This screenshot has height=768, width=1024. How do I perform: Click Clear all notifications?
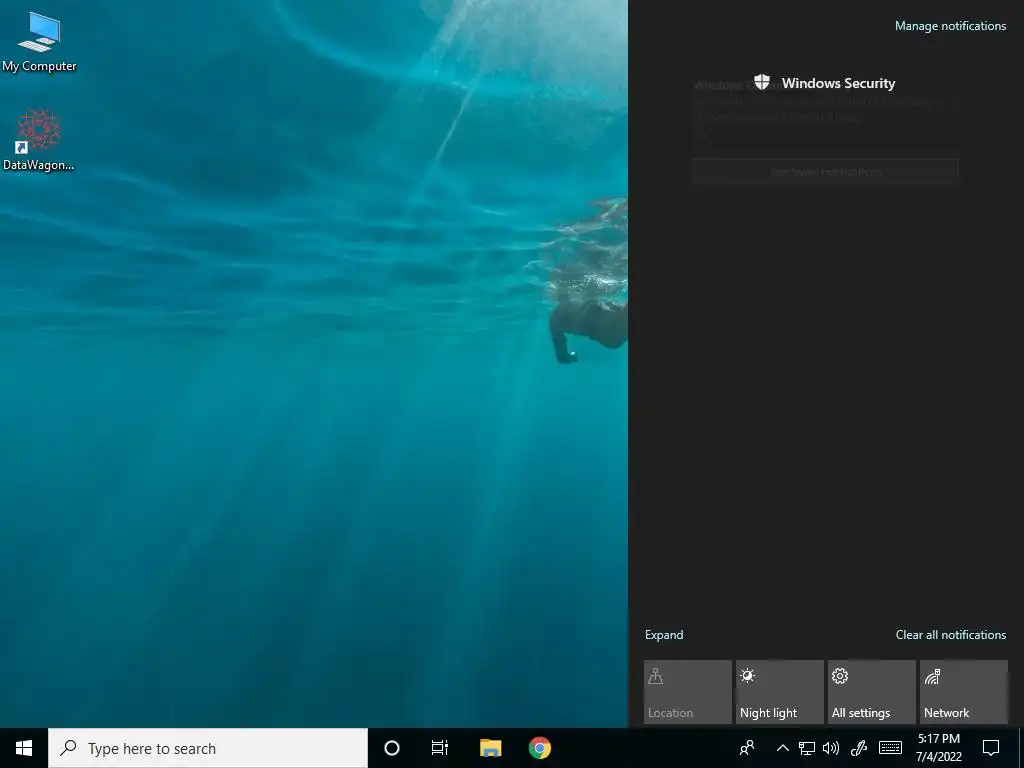tap(950, 635)
